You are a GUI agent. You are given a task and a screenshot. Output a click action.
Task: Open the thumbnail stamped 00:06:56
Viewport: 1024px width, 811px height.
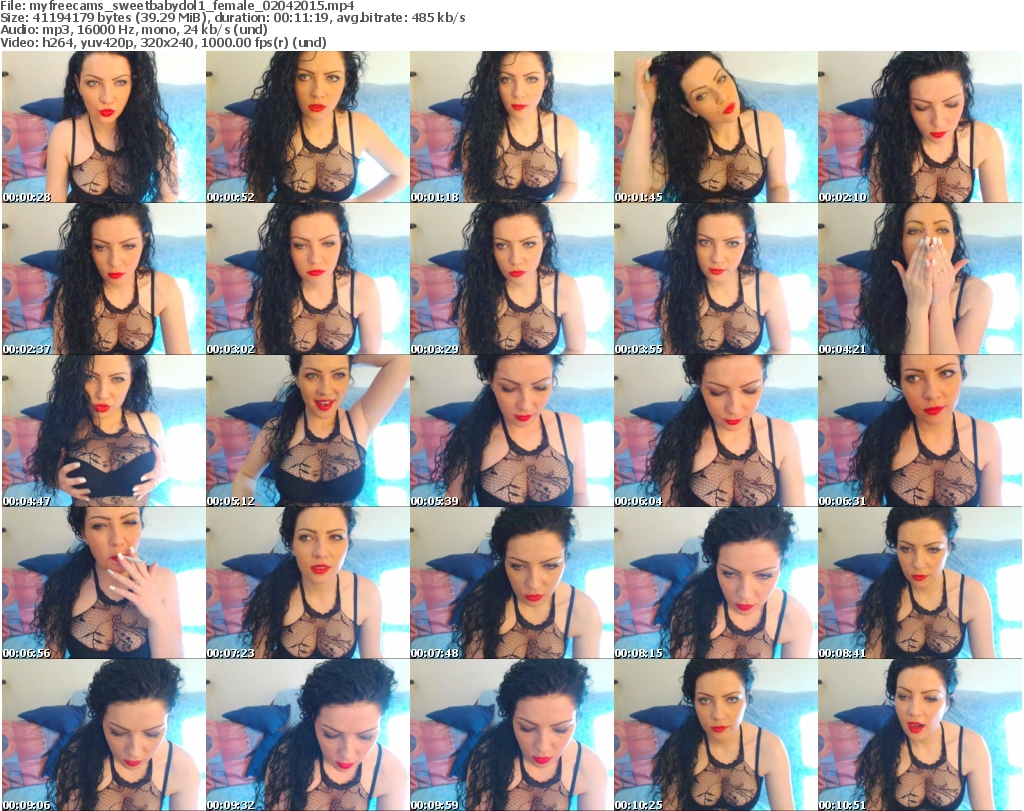point(103,582)
